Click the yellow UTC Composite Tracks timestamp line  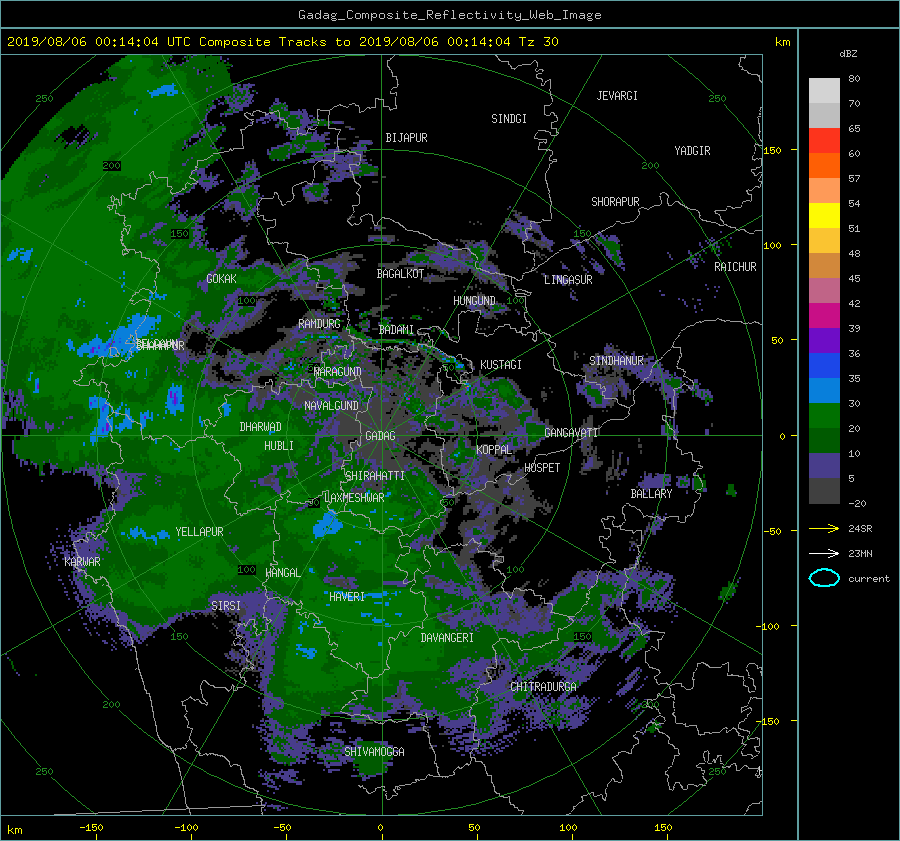(282, 42)
